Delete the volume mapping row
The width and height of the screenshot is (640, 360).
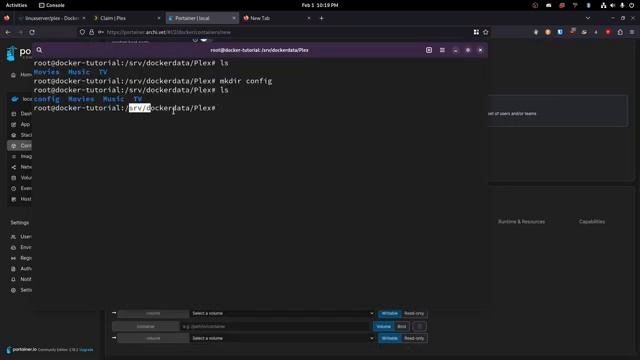(419, 327)
